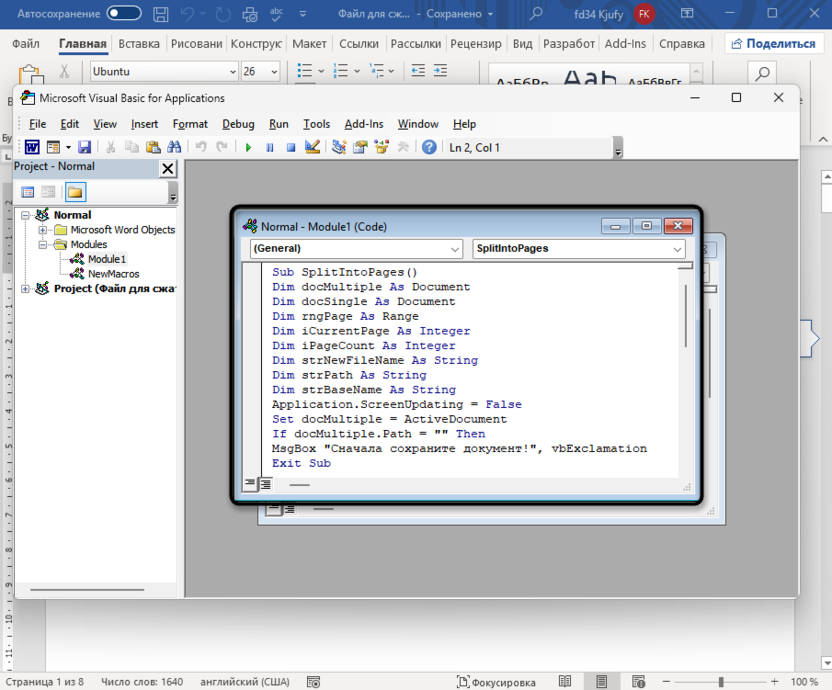Click the zoom slider in Word status bar

coord(721,682)
